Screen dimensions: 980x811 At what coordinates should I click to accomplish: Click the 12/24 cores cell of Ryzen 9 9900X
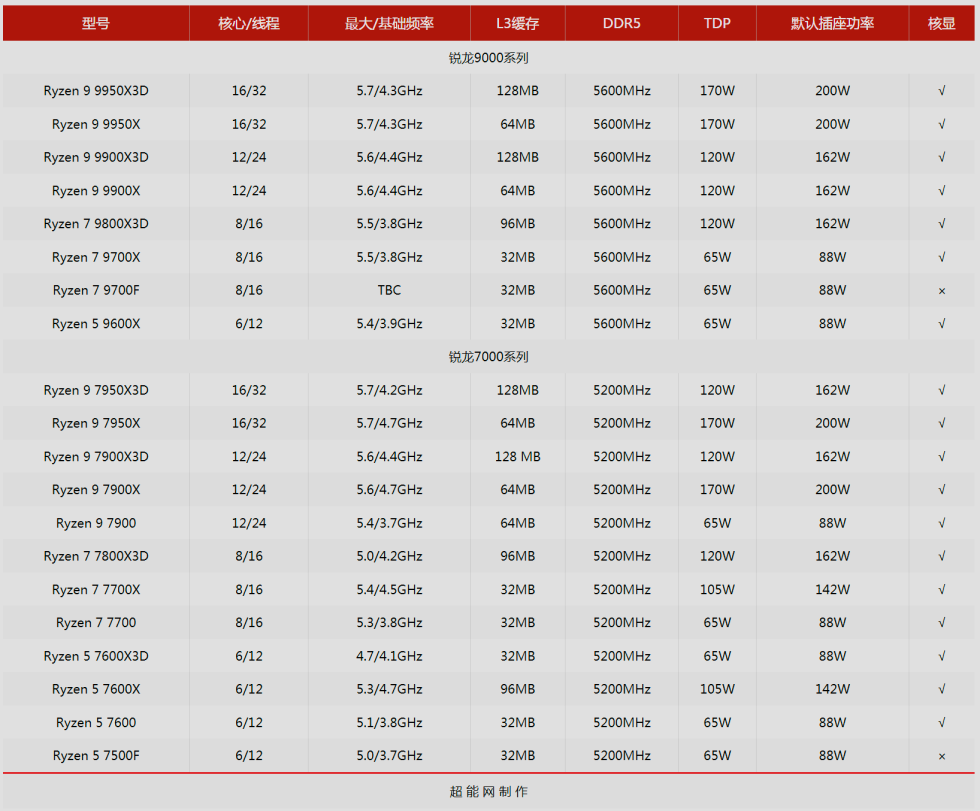pyautogui.click(x=249, y=191)
